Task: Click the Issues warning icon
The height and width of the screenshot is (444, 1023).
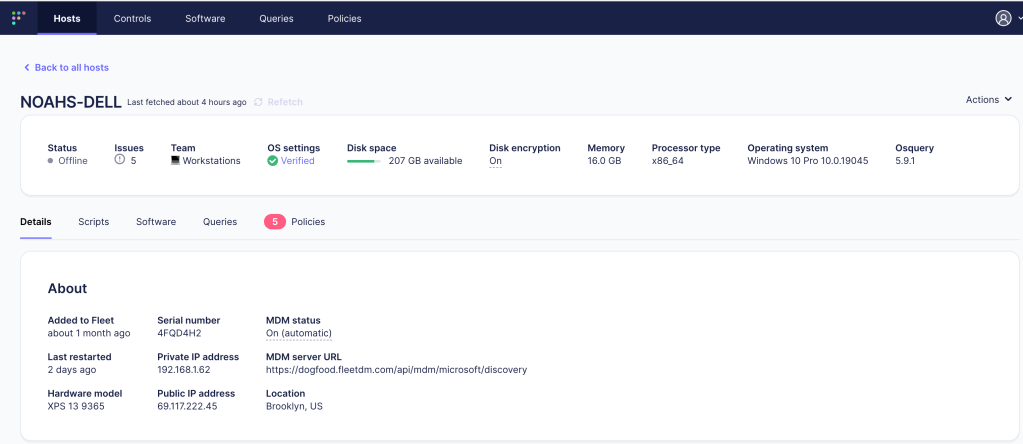Action: (x=120, y=160)
